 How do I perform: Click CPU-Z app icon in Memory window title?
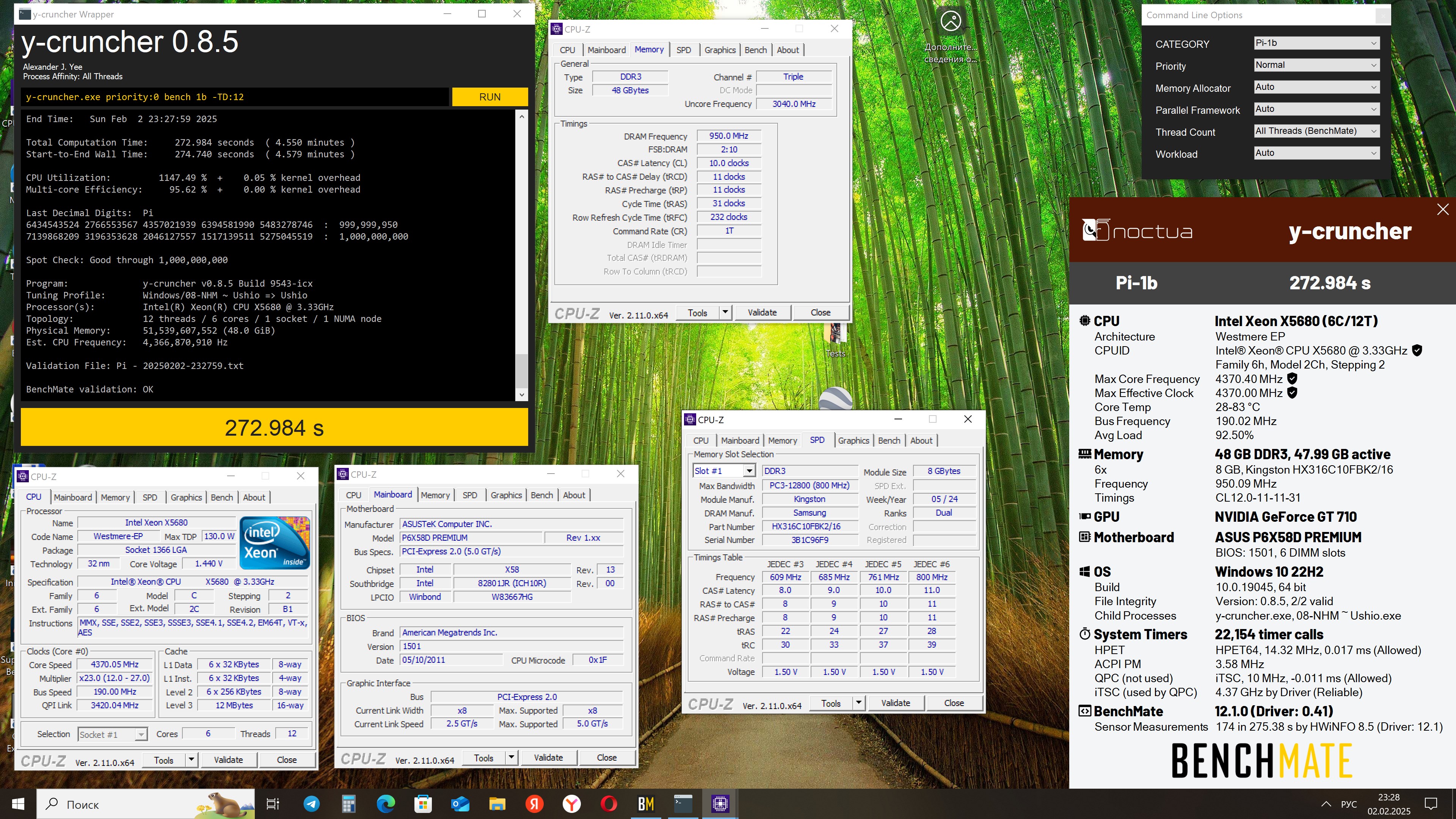point(557,29)
